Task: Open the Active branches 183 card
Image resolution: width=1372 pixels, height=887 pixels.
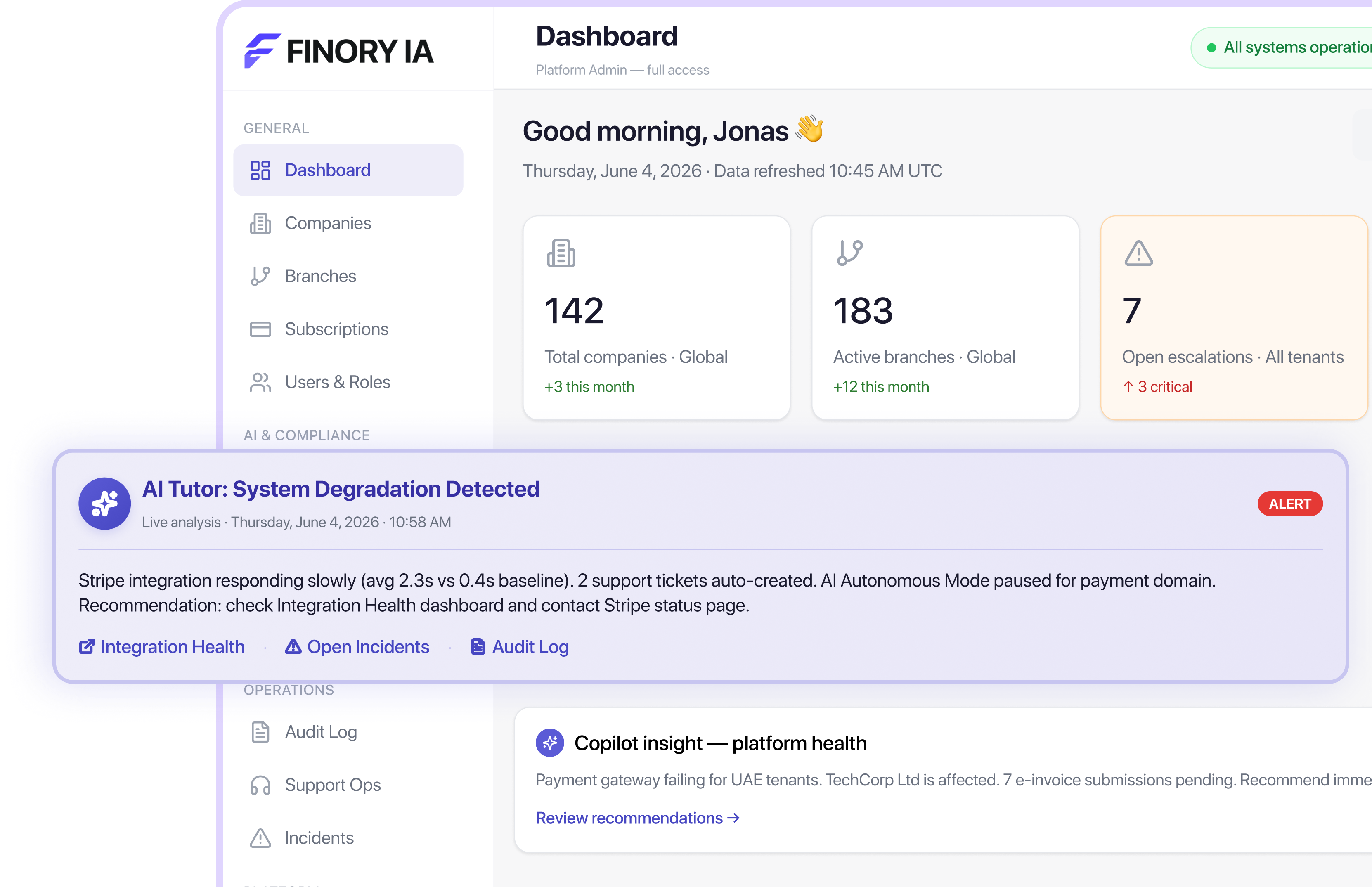Action: point(945,317)
